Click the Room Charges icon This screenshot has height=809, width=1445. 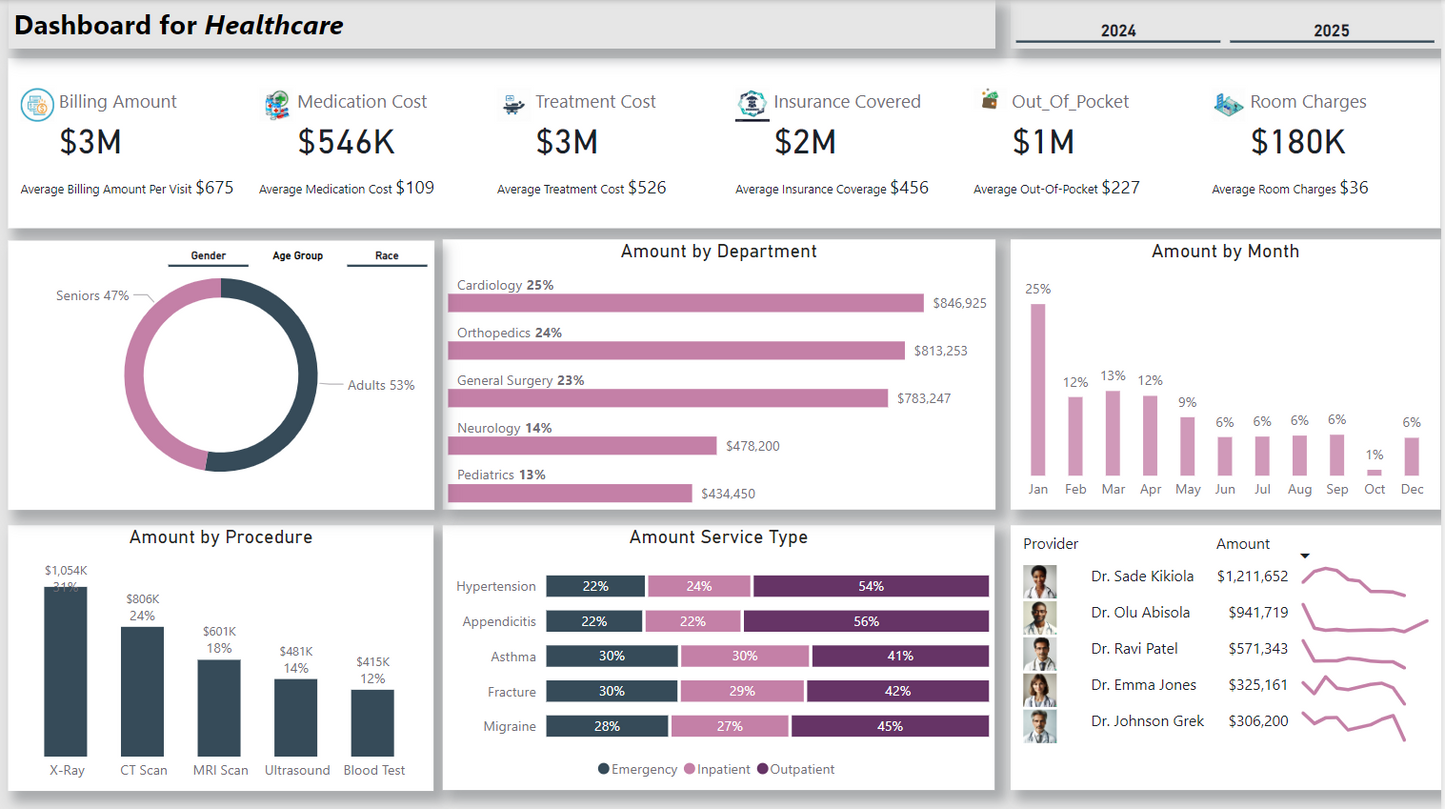pyautogui.click(x=1228, y=103)
